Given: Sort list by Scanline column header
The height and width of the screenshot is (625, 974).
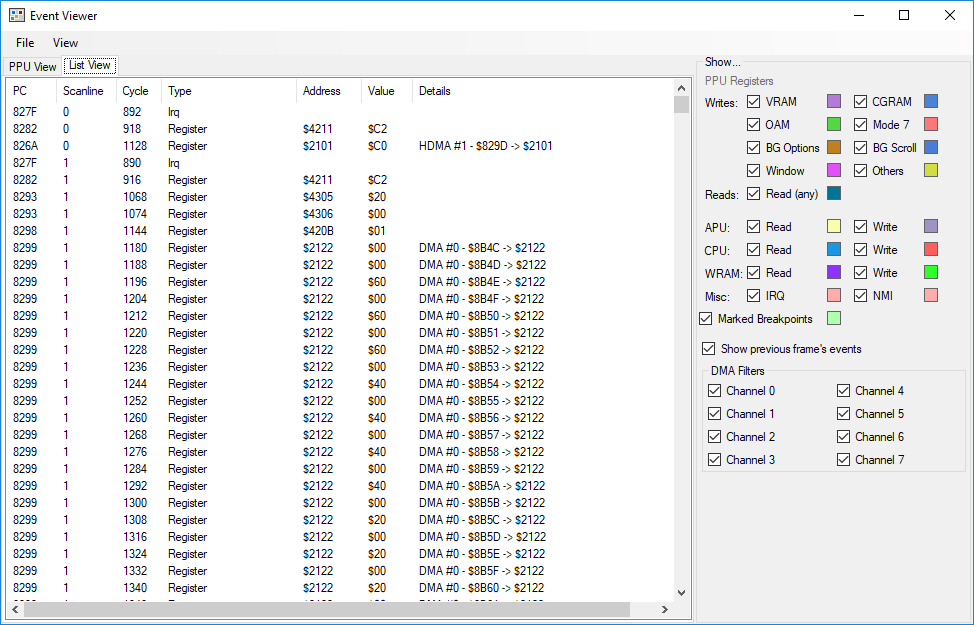Looking at the screenshot, I should point(86,91).
